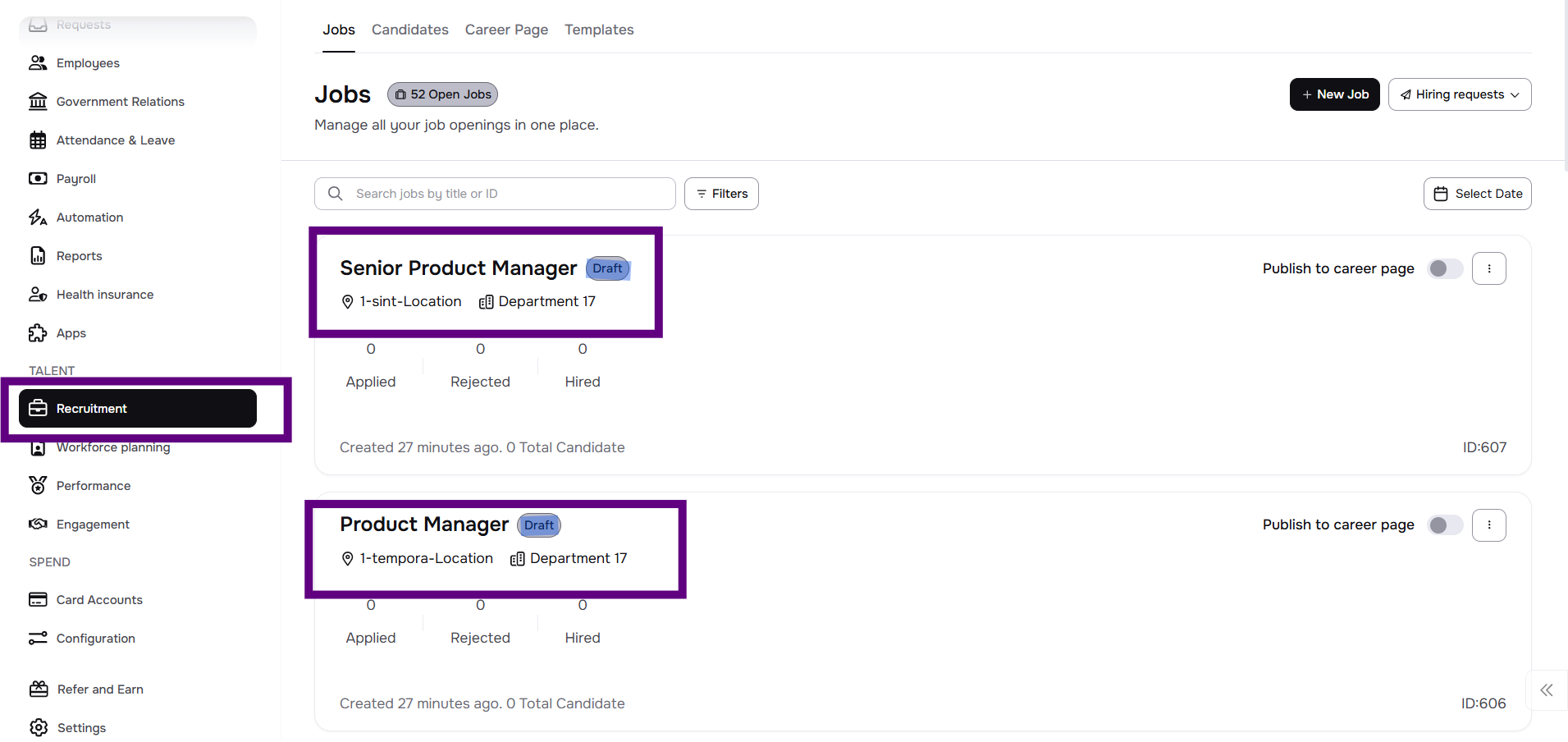Collapse sidebar using double-chevron button

[x=1547, y=690]
